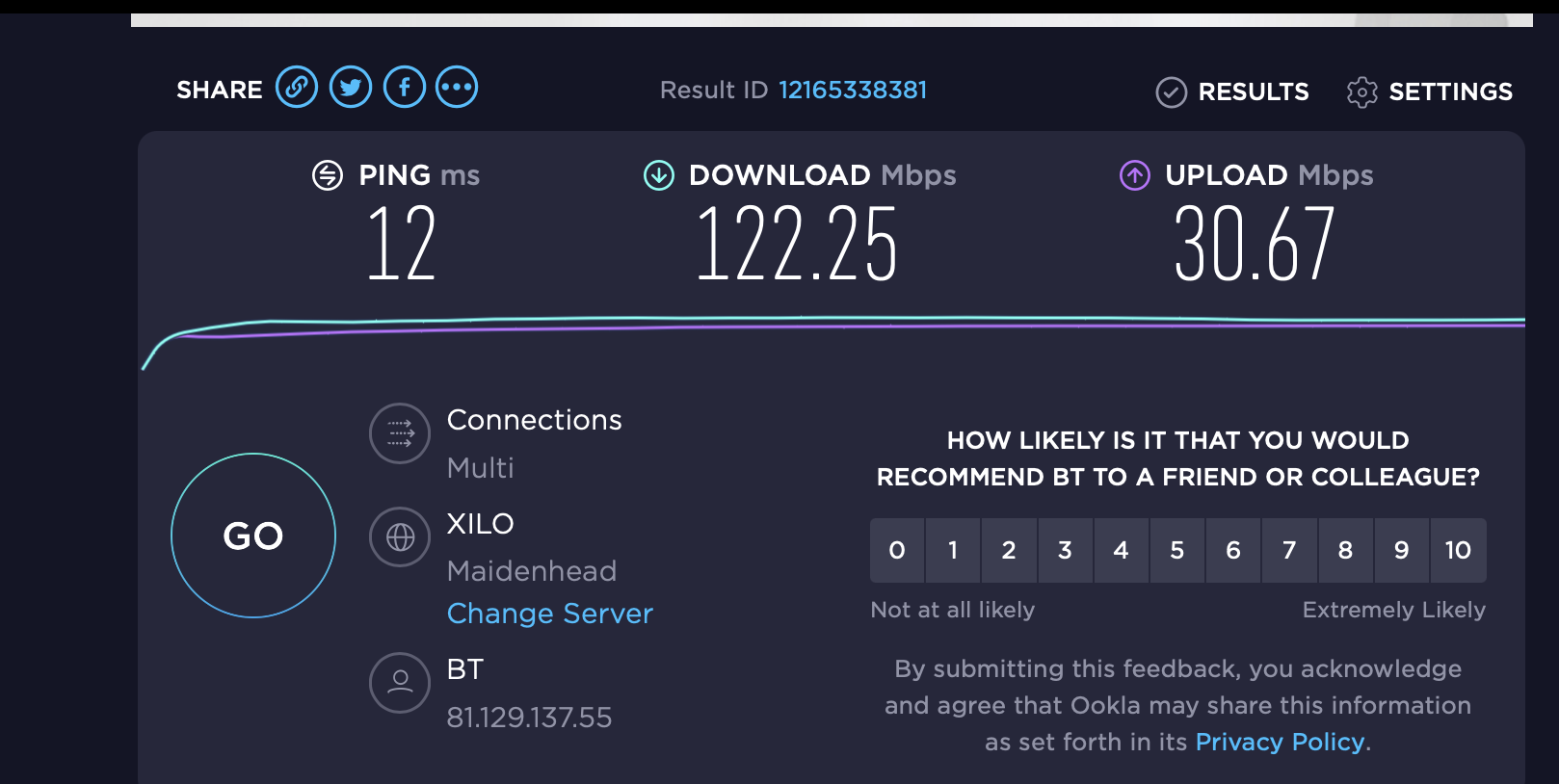Start a new test with GO
1559x784 pixels.
pos(253,536)
